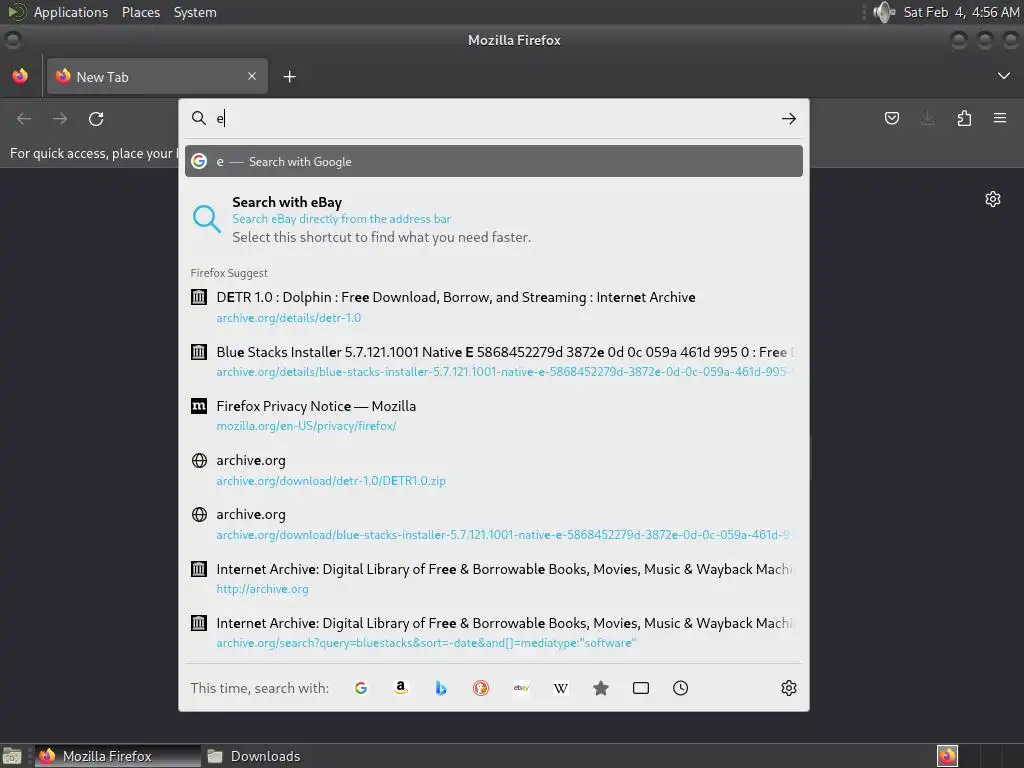Open archive.org DETR1.0.zip download suggestion
Image resolution: width=1024 pixels, height=768 pixels.
(494, 470)
